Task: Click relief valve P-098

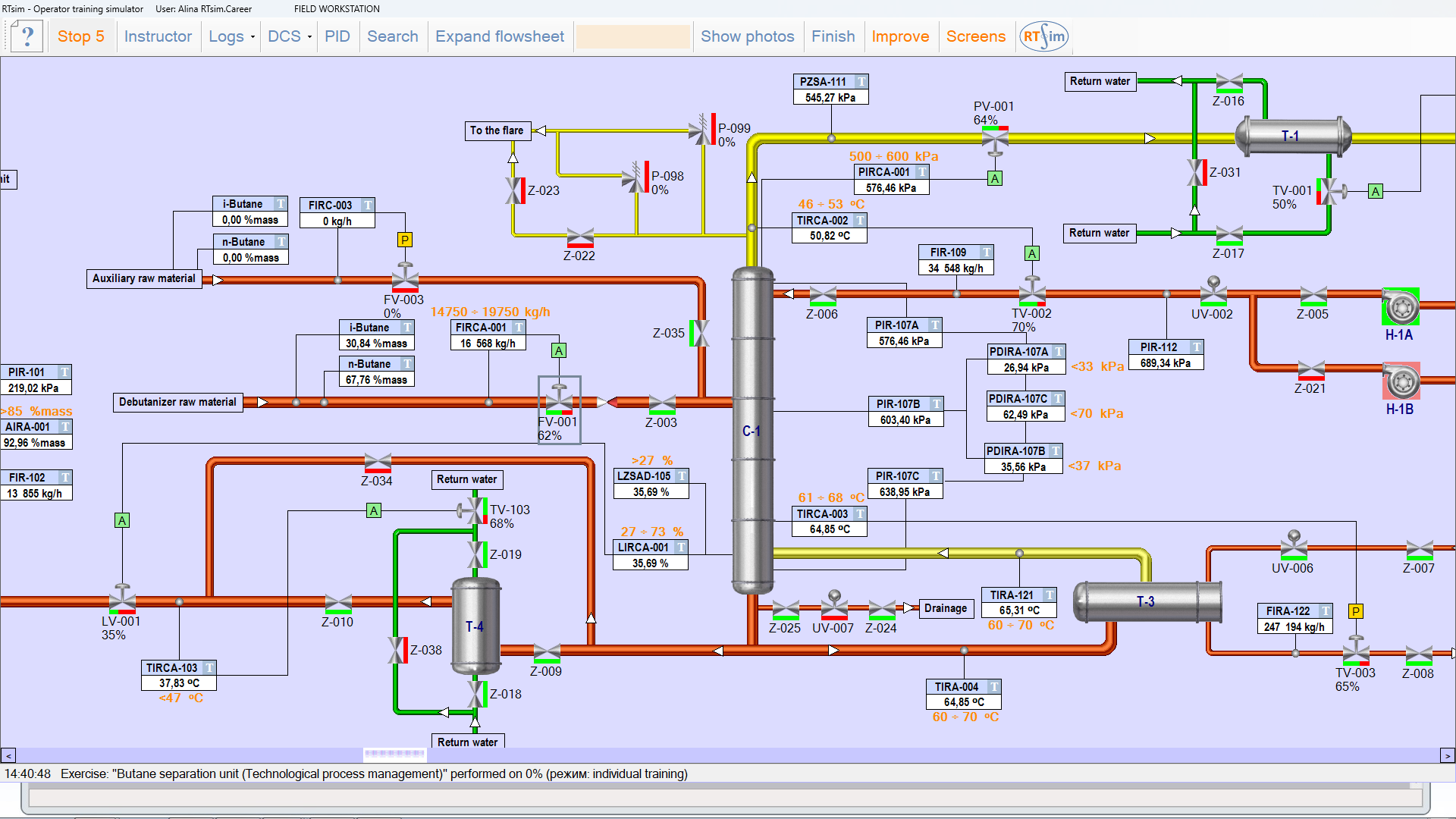Action: click(x=636, y=178)
